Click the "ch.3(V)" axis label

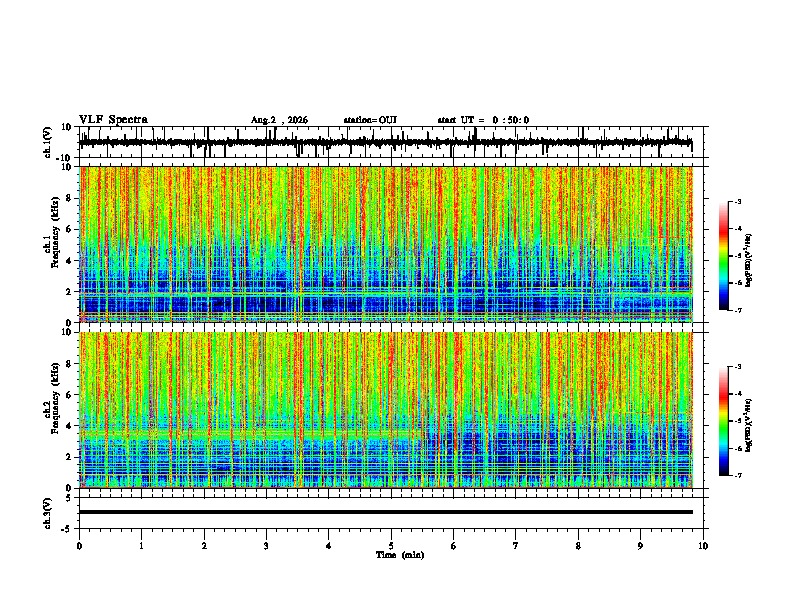48,513
